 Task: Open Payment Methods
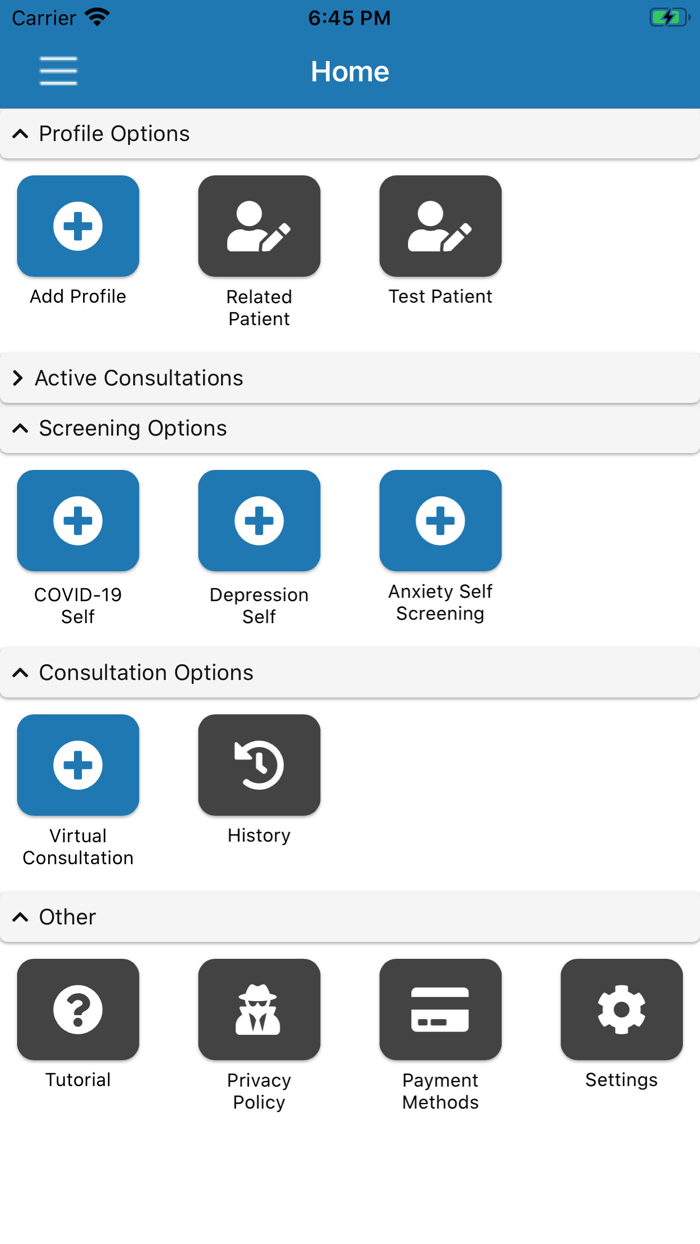440,1009
